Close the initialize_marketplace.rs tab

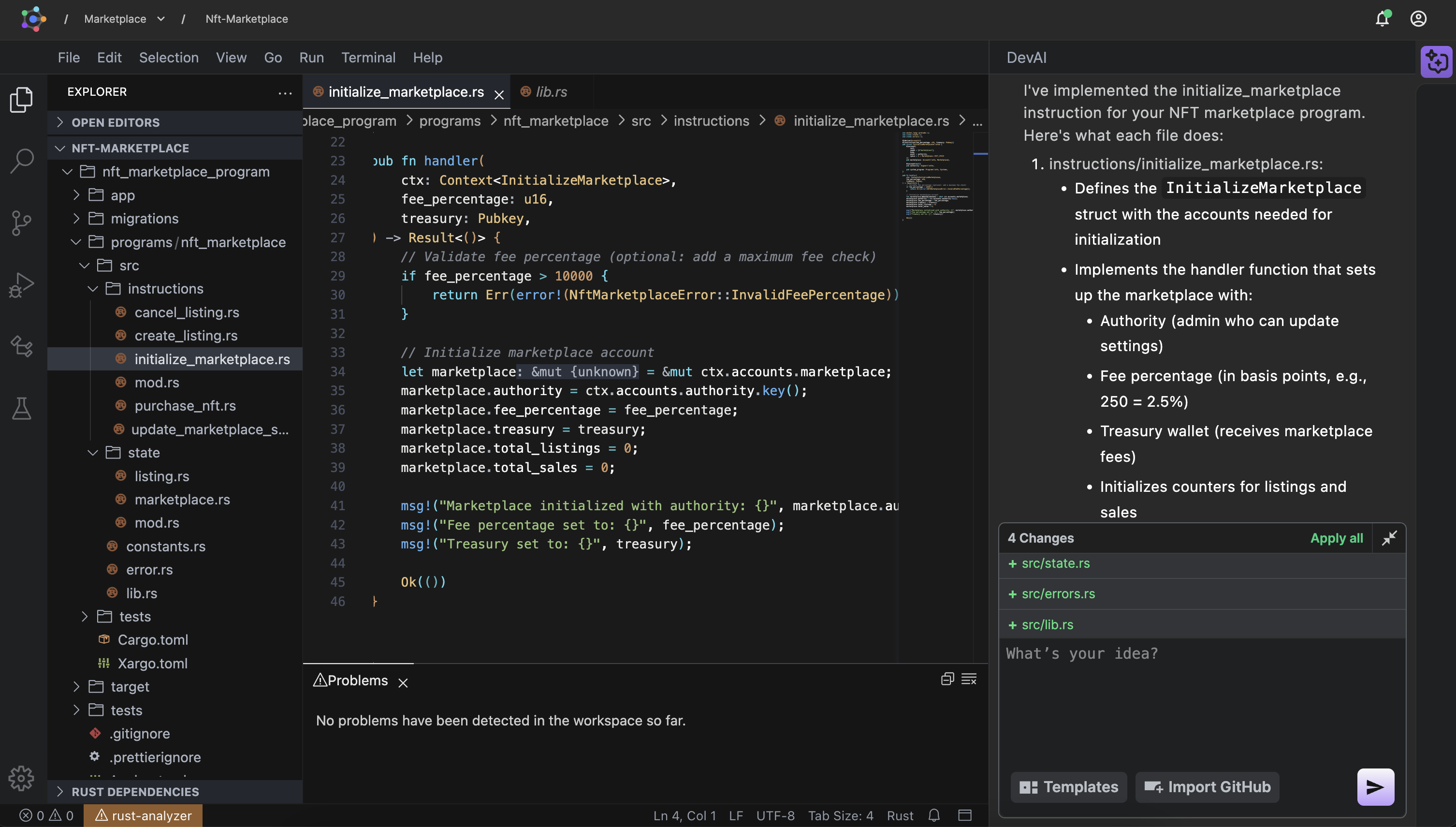[x=499, y=94]
